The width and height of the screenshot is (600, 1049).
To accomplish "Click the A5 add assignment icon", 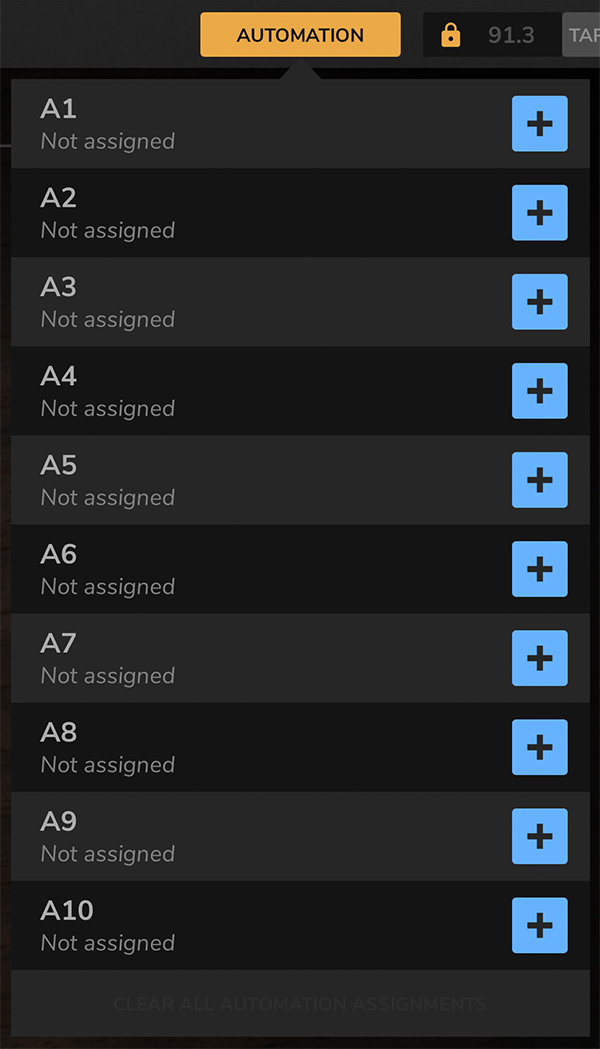I will coord(539,480).
